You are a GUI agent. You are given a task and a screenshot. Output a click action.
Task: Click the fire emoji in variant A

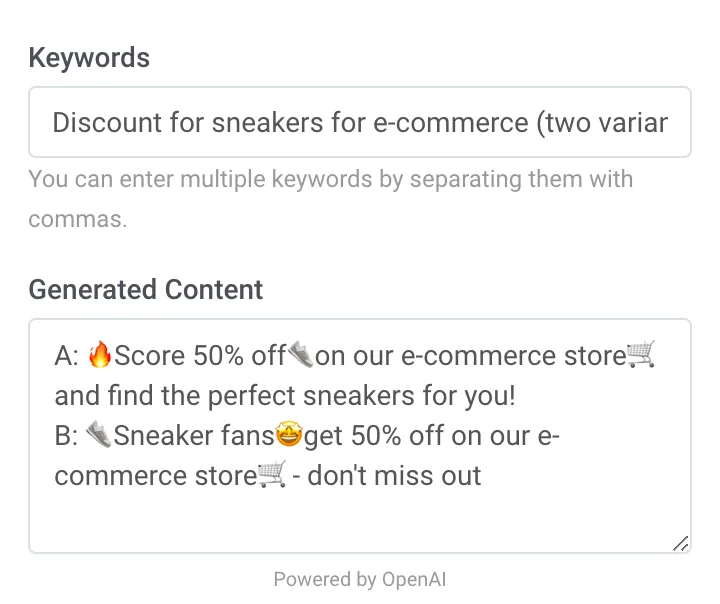click(x=100, y=355)
